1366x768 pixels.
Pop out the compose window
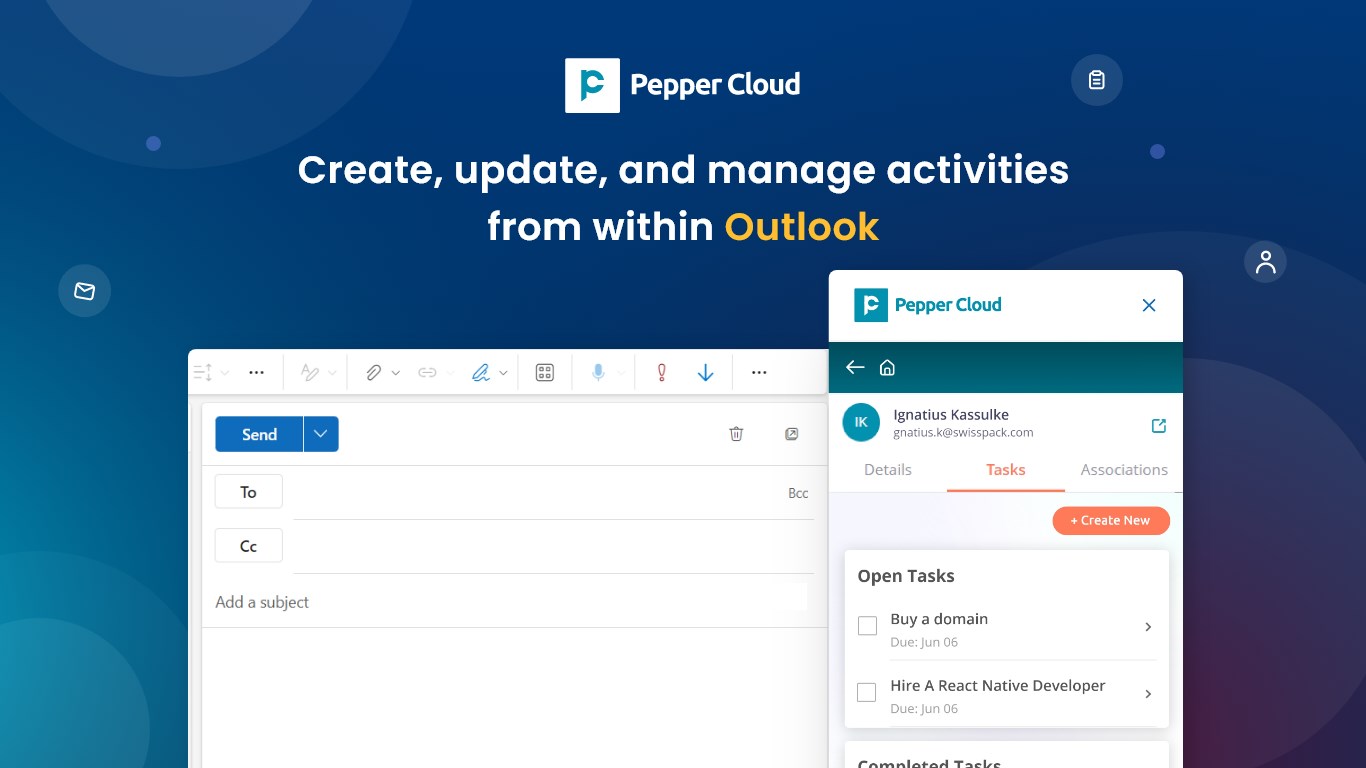tap(791, 434)
